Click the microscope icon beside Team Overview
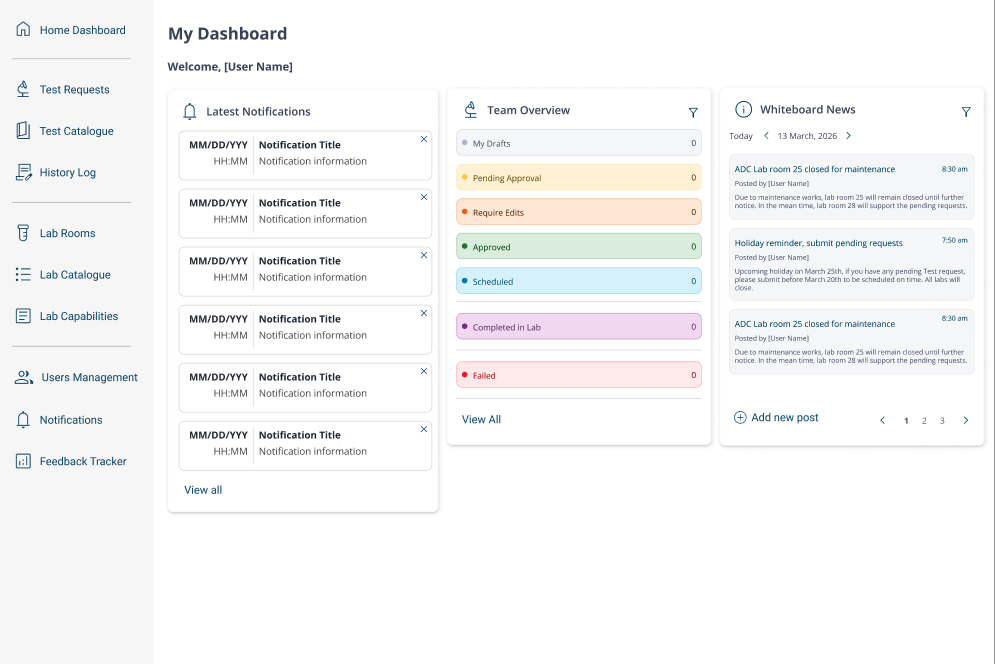The height and width of the screenshot is (664, 995). (470, 110)
